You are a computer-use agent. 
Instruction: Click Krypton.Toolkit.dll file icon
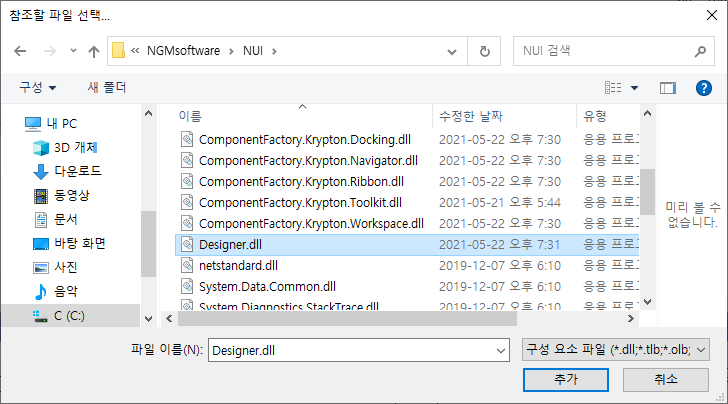click(x=187, y=202)
